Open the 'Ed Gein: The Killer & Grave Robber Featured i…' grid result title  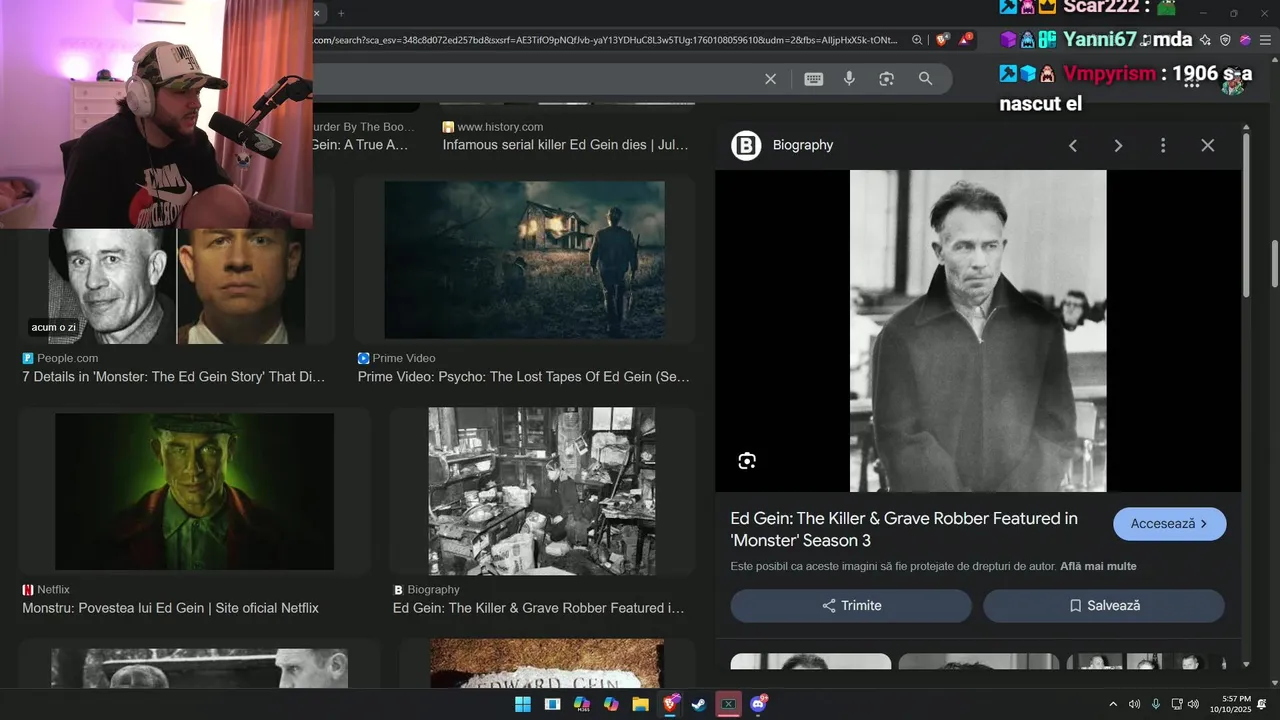pos(539,608)
